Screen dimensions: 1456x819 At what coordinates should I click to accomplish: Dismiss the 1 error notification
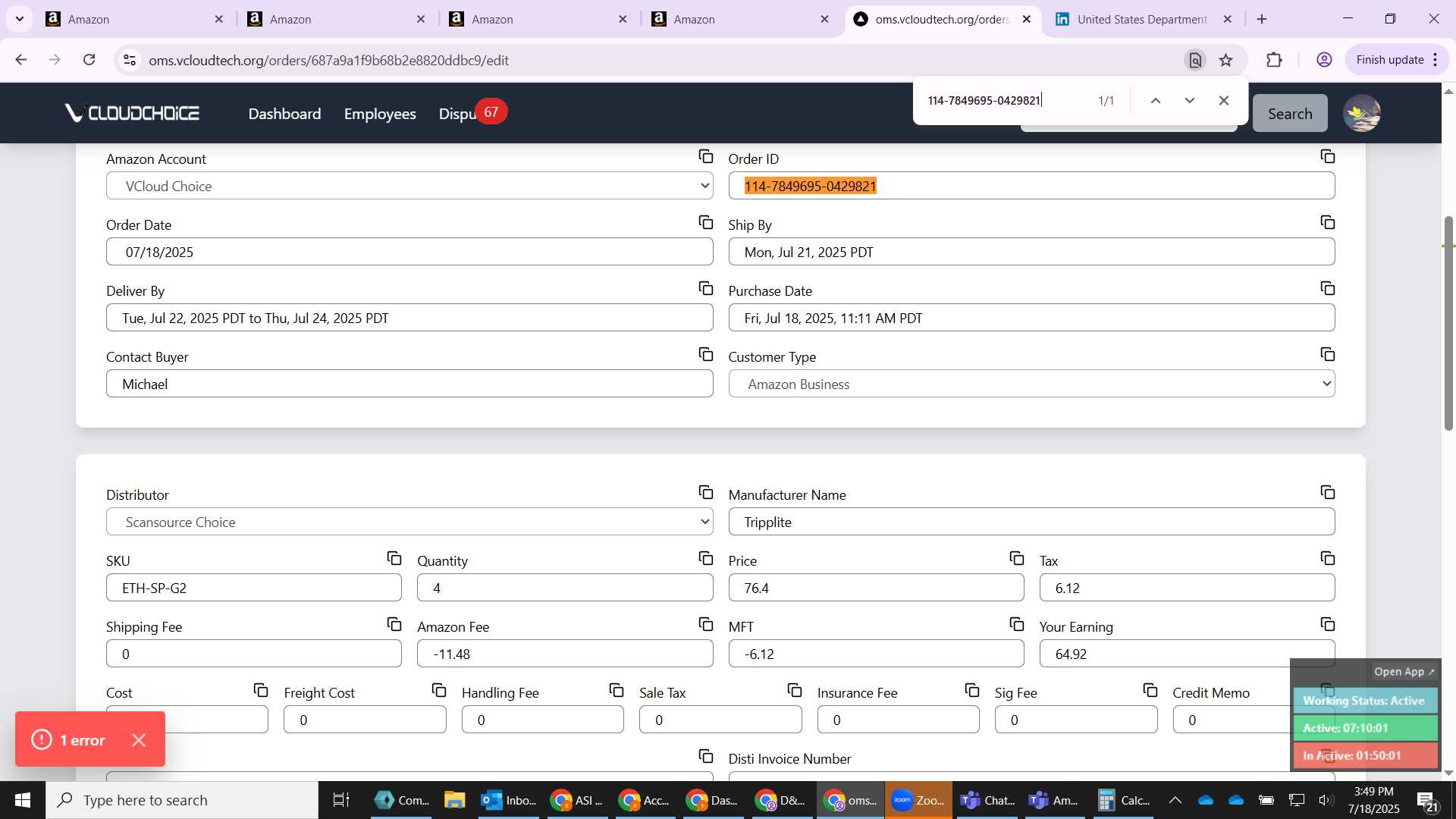click(139, 740)
